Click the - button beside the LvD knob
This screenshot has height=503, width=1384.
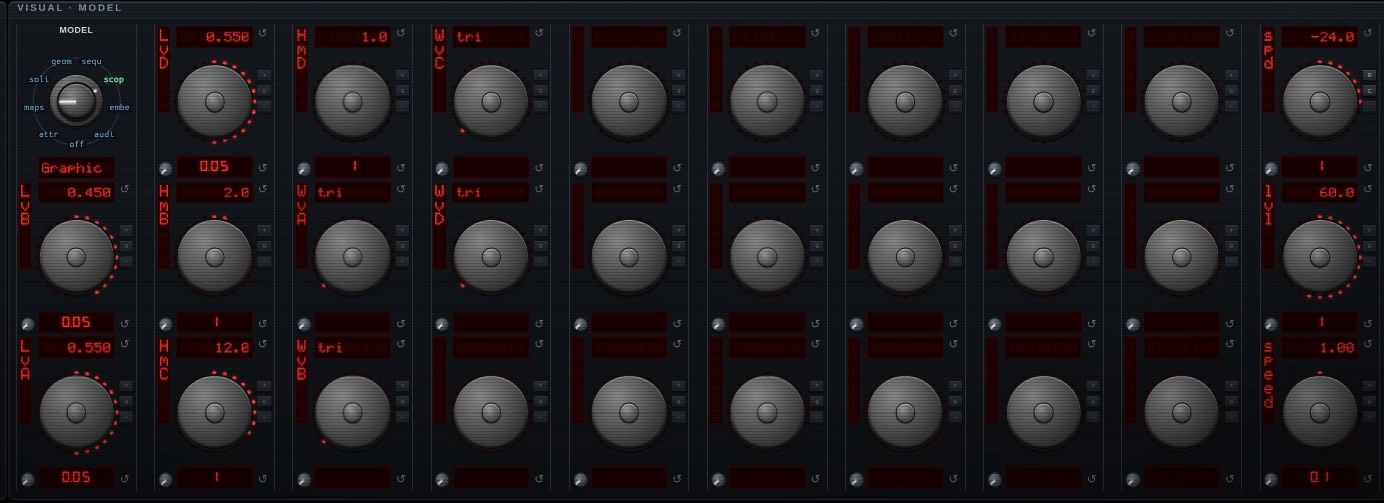pos(264,105)
